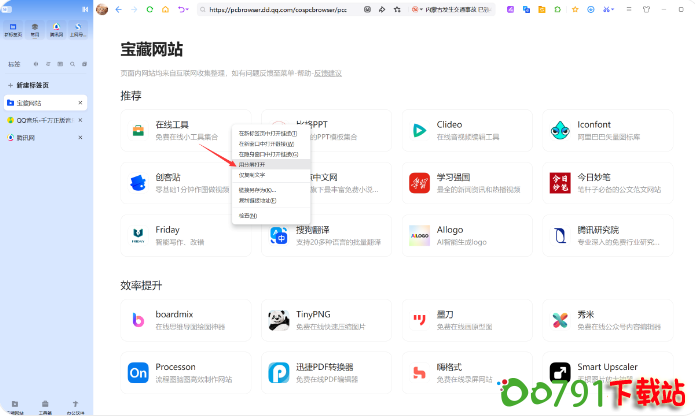Viewport: 695px width, 417px height.
Task: Click the URL address bar field
Action: pos(280,9)
